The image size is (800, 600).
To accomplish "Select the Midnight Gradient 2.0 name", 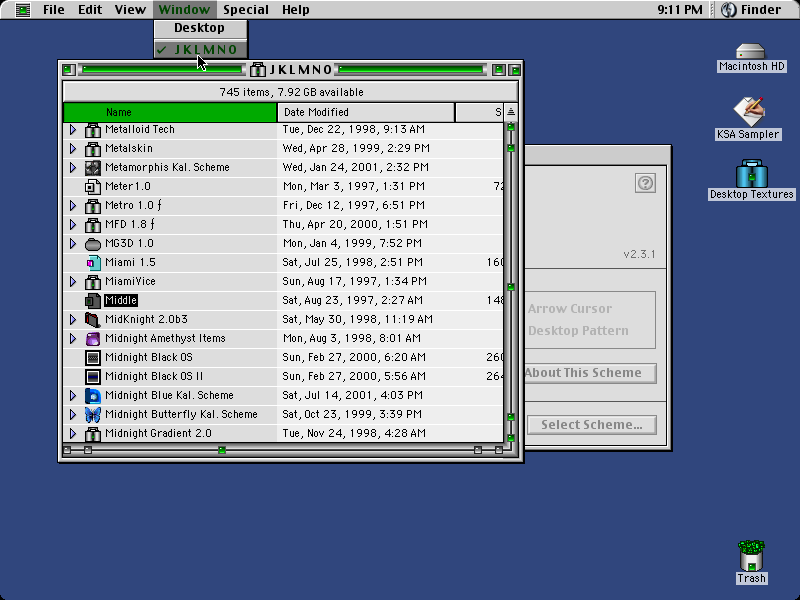I will [158, 434].
